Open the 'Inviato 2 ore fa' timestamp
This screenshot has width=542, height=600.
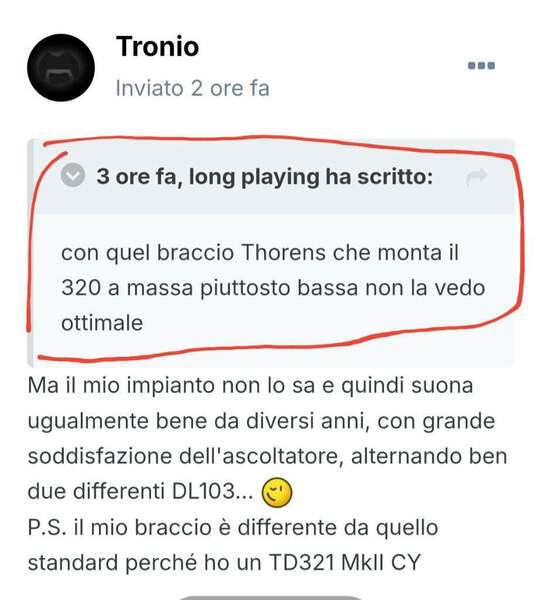tap(193, 88)
